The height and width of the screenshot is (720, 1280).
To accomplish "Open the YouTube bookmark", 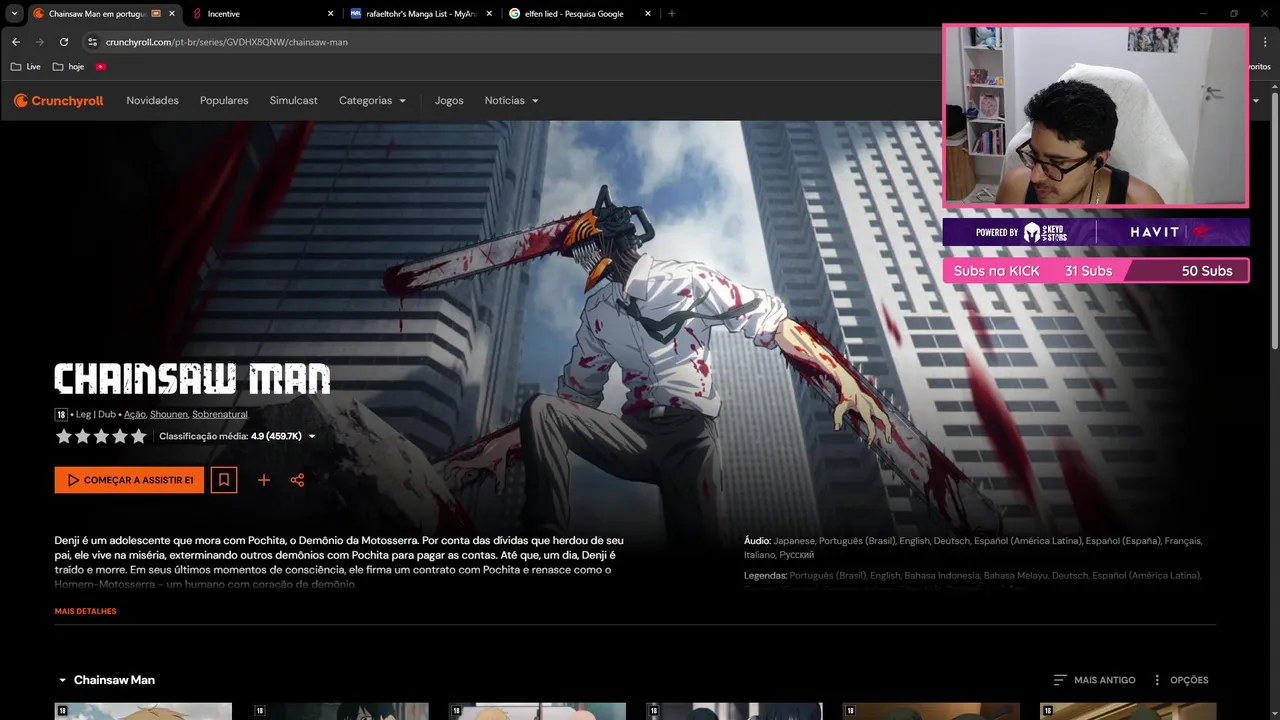I will [101, 67].
